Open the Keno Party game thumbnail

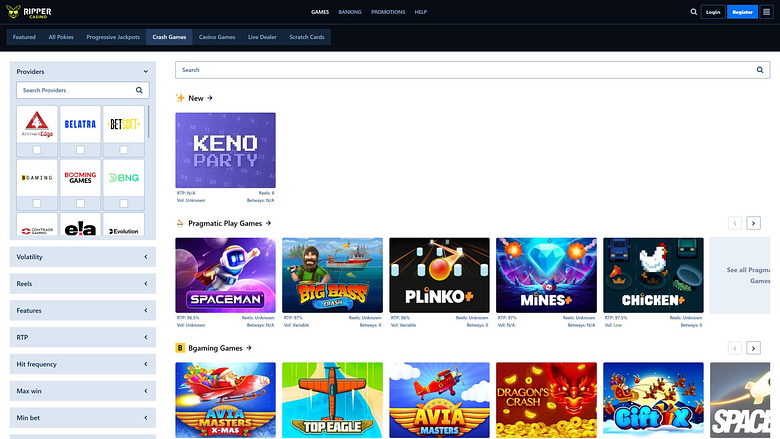(x=225, y=150)
